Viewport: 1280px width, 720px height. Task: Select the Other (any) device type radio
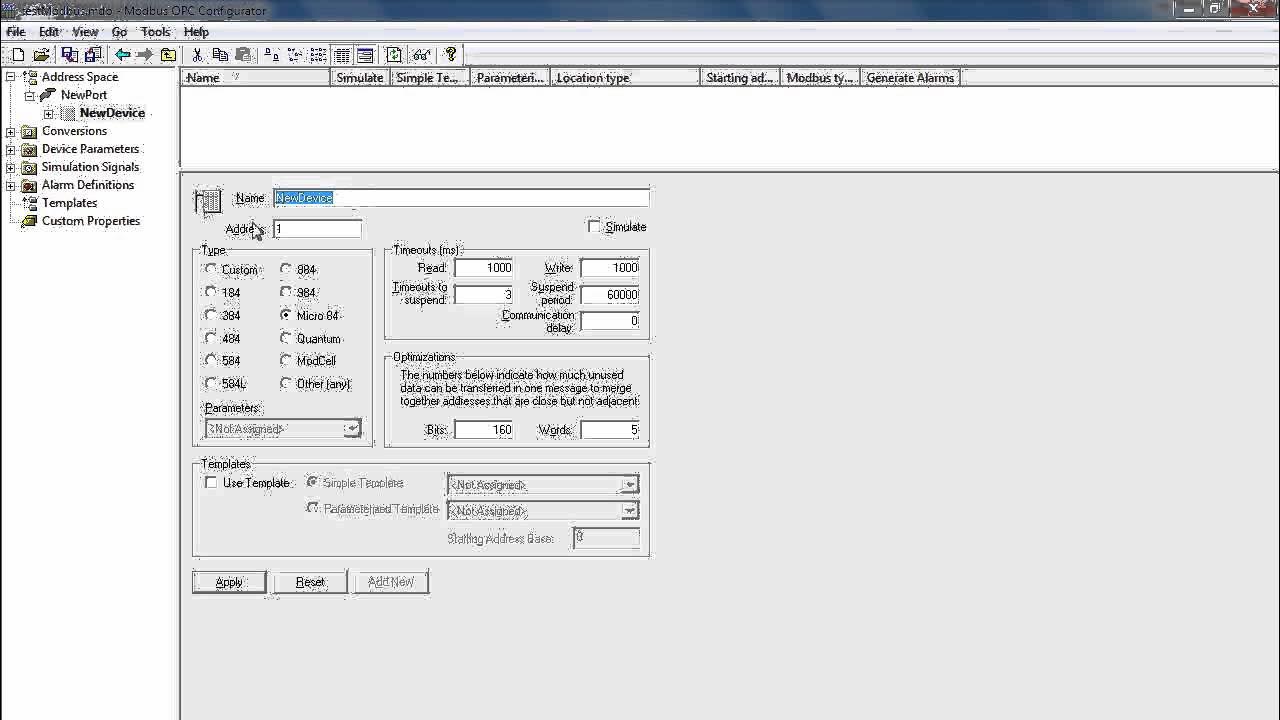(286, 383)
